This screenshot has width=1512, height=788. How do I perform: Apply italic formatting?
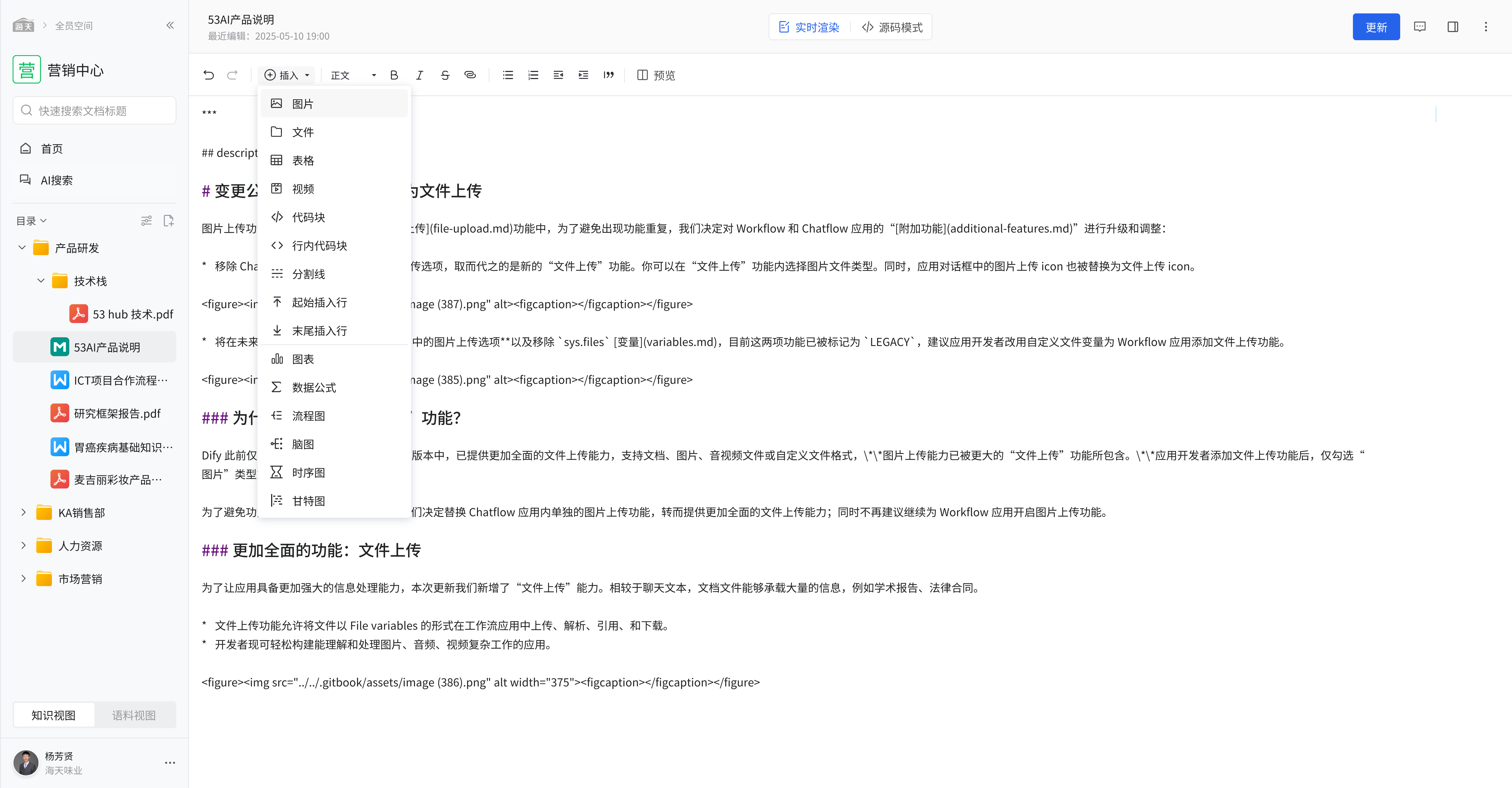coord(419,75)
